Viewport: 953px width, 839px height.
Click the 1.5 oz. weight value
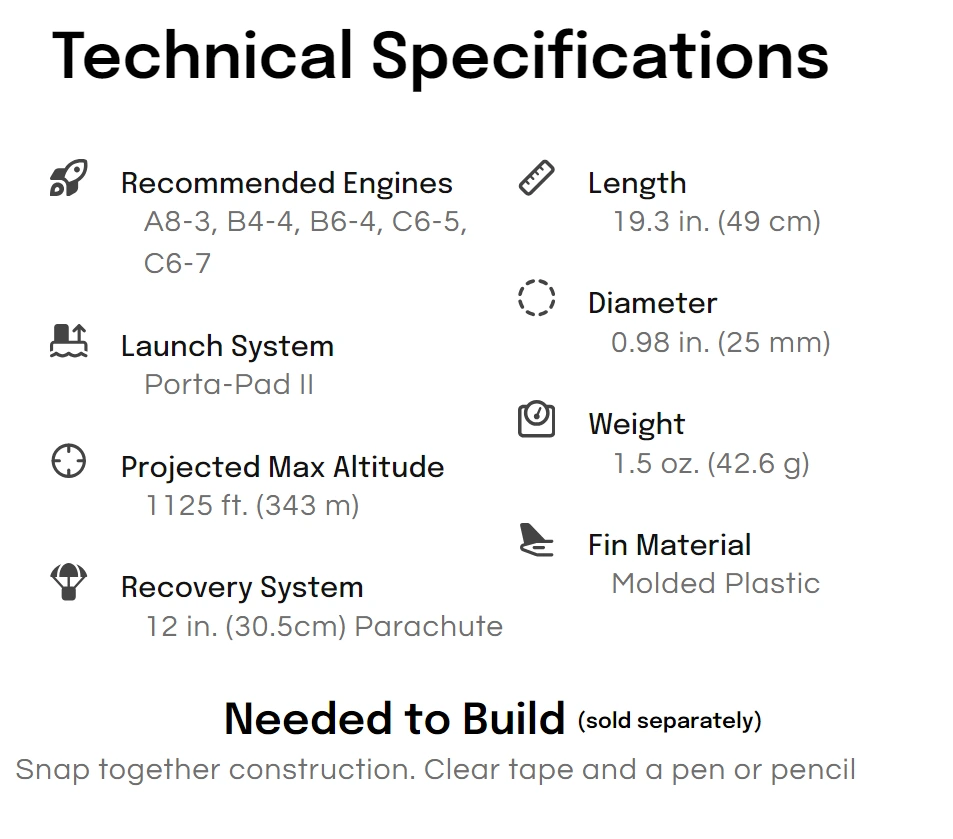pyautogui.click(x=711, y=463)
